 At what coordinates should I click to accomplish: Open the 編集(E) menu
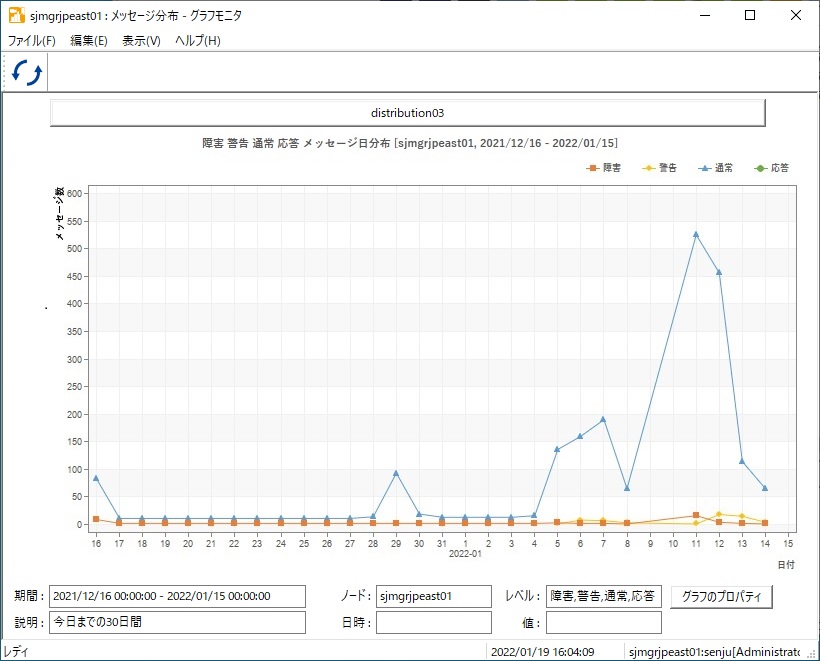[x=89, y=41]
